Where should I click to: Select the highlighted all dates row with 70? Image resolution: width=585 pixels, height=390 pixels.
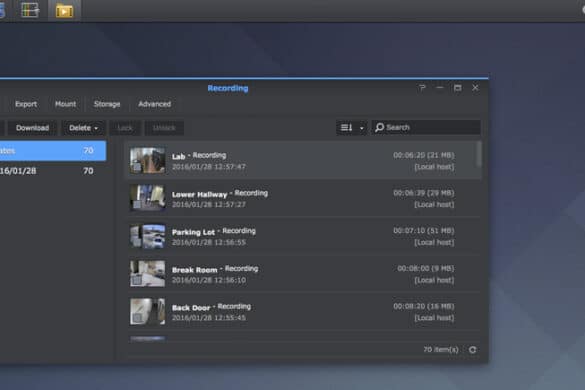click(x=53, y=151)
